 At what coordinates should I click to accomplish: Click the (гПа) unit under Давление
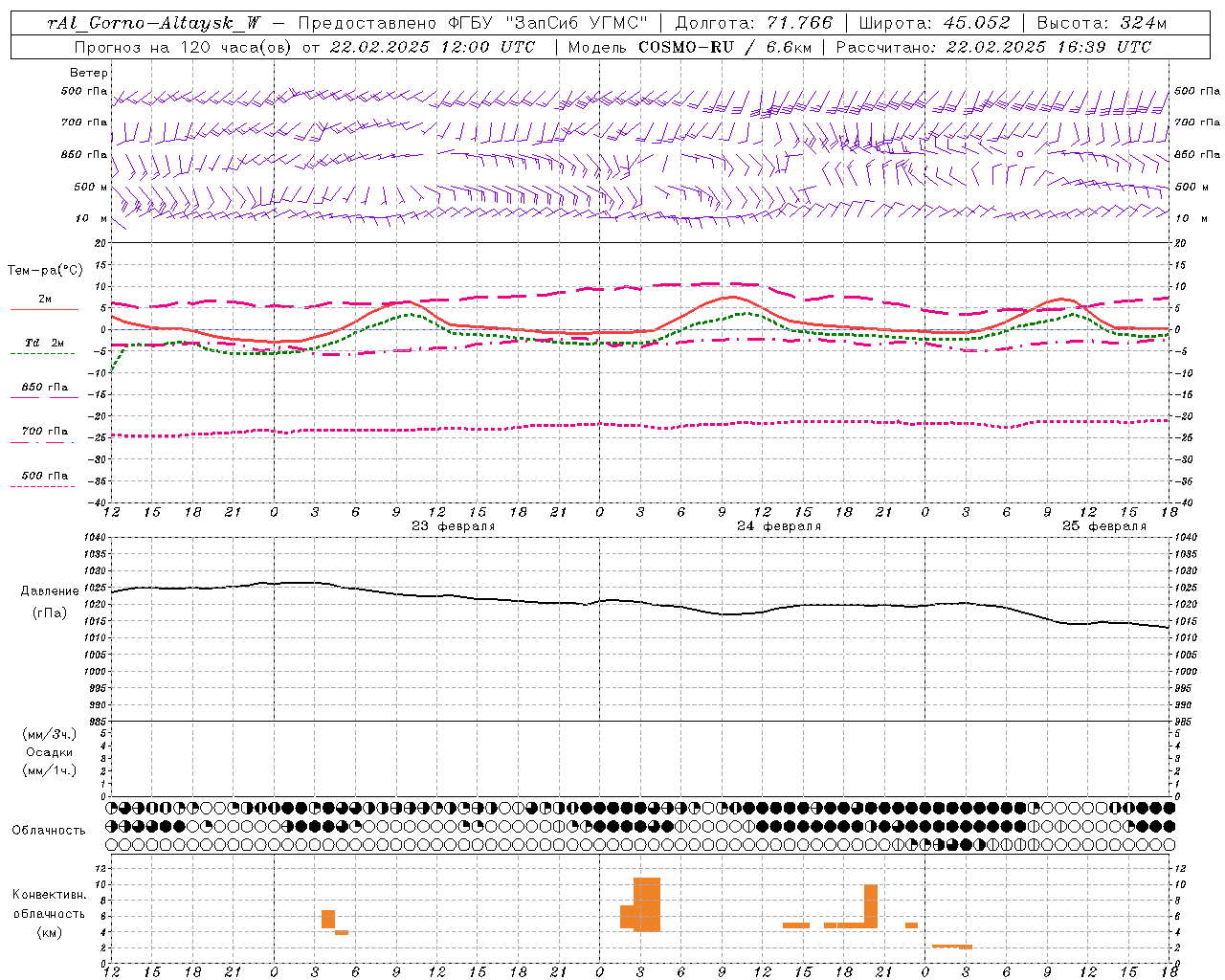(x=50, y=612)
